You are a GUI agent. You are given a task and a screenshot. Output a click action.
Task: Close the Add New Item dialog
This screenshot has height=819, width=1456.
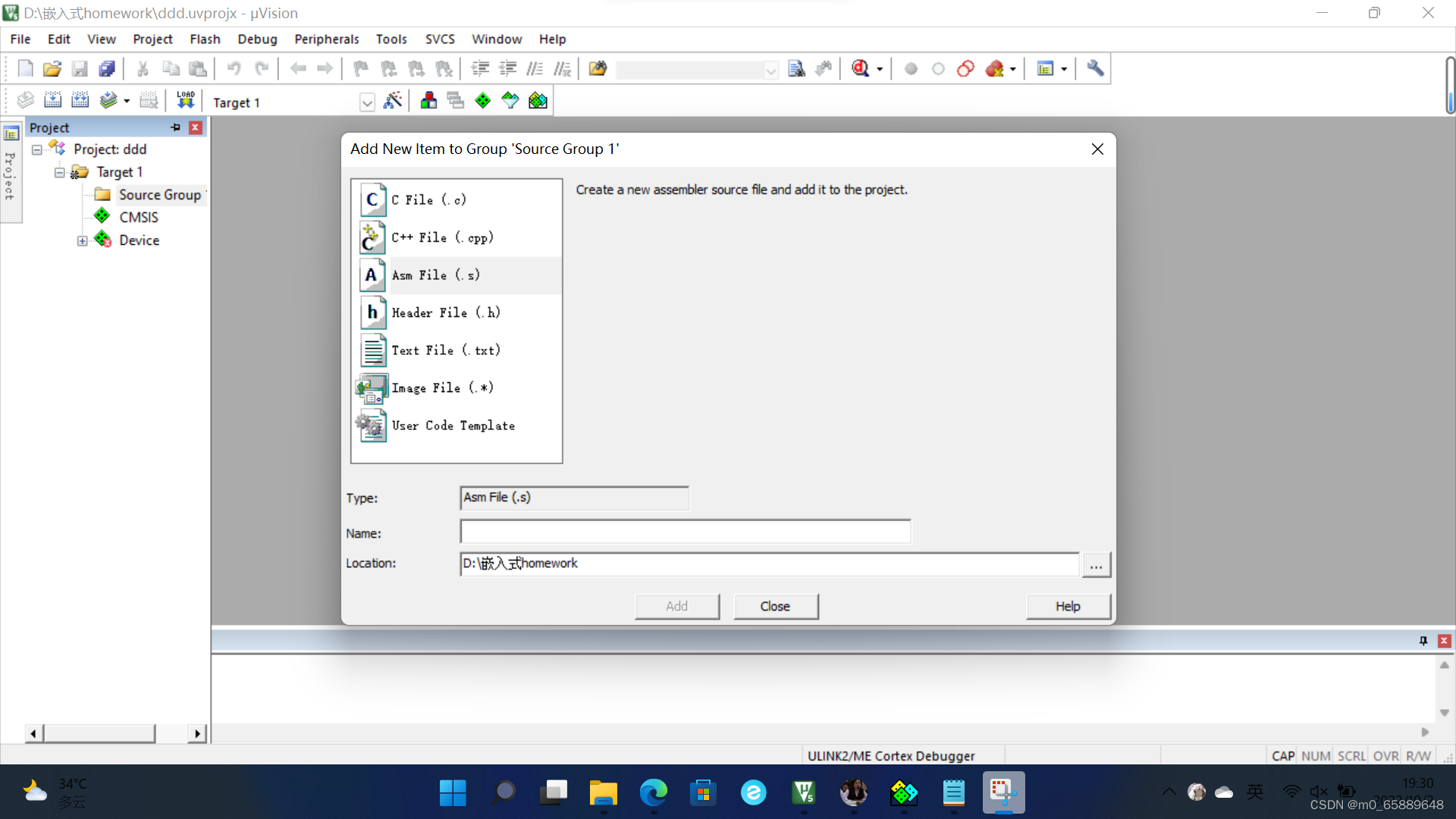click(1097, 149)
